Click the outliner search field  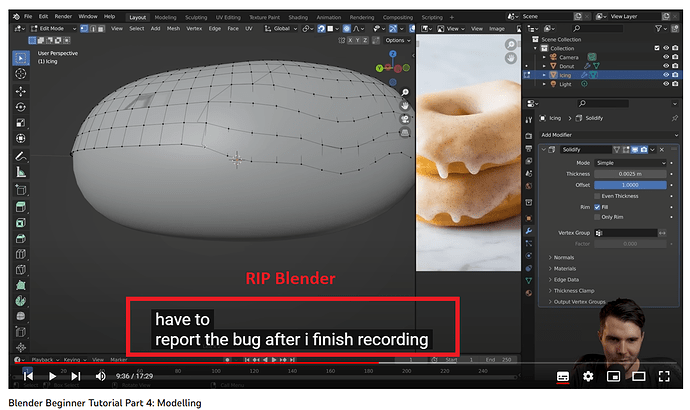(x=598, y=29)
